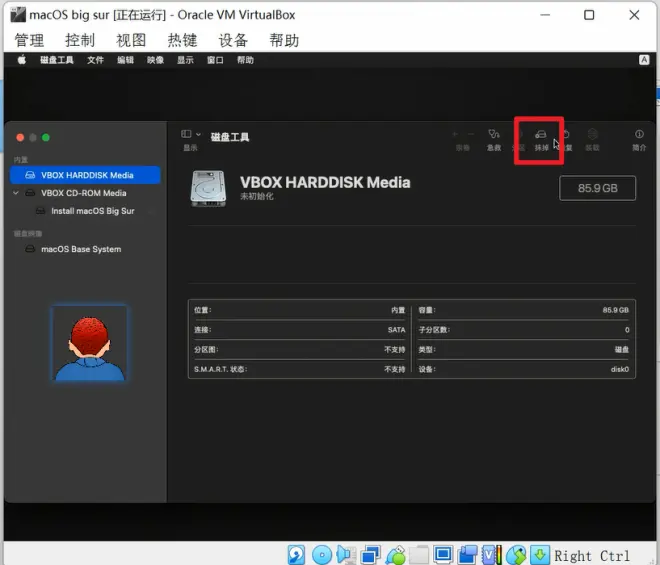Screen dimensions: 660x565
Task: Open the 帮助 menu in macOS menu bar
Action: [245, 60]
